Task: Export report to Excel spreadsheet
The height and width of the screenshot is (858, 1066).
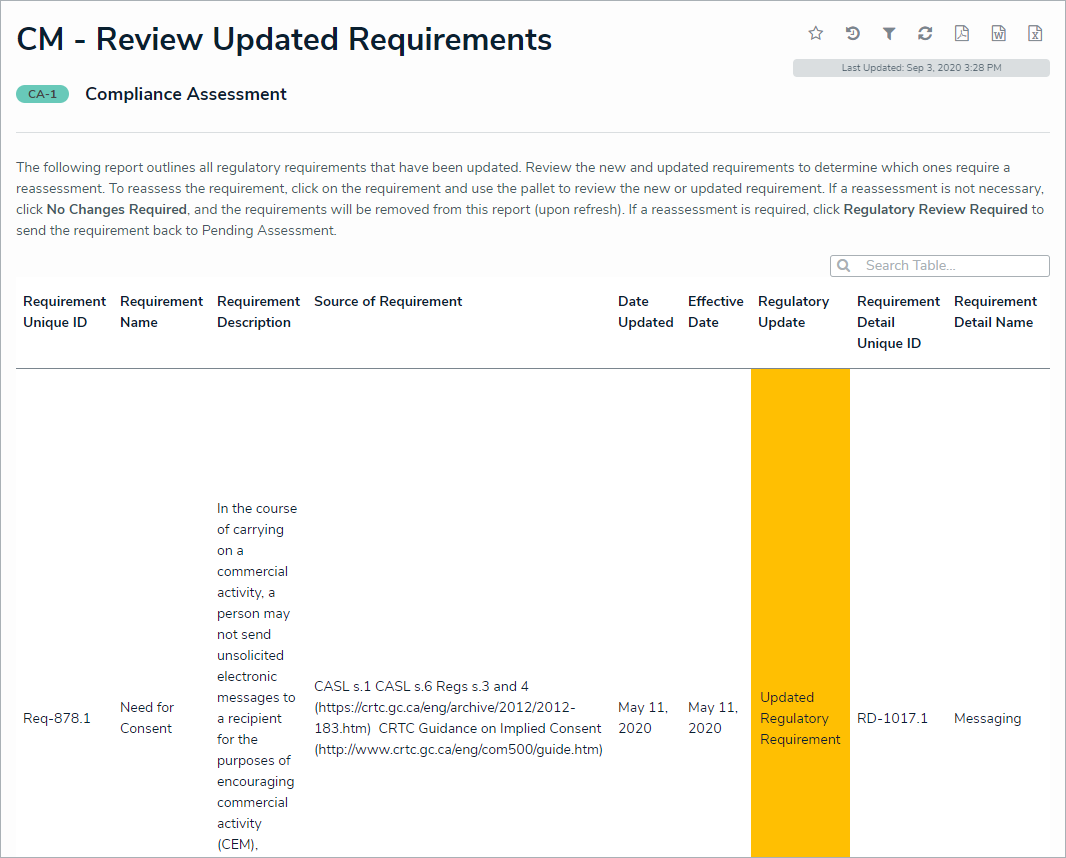Action: (x=1035, y=34)
